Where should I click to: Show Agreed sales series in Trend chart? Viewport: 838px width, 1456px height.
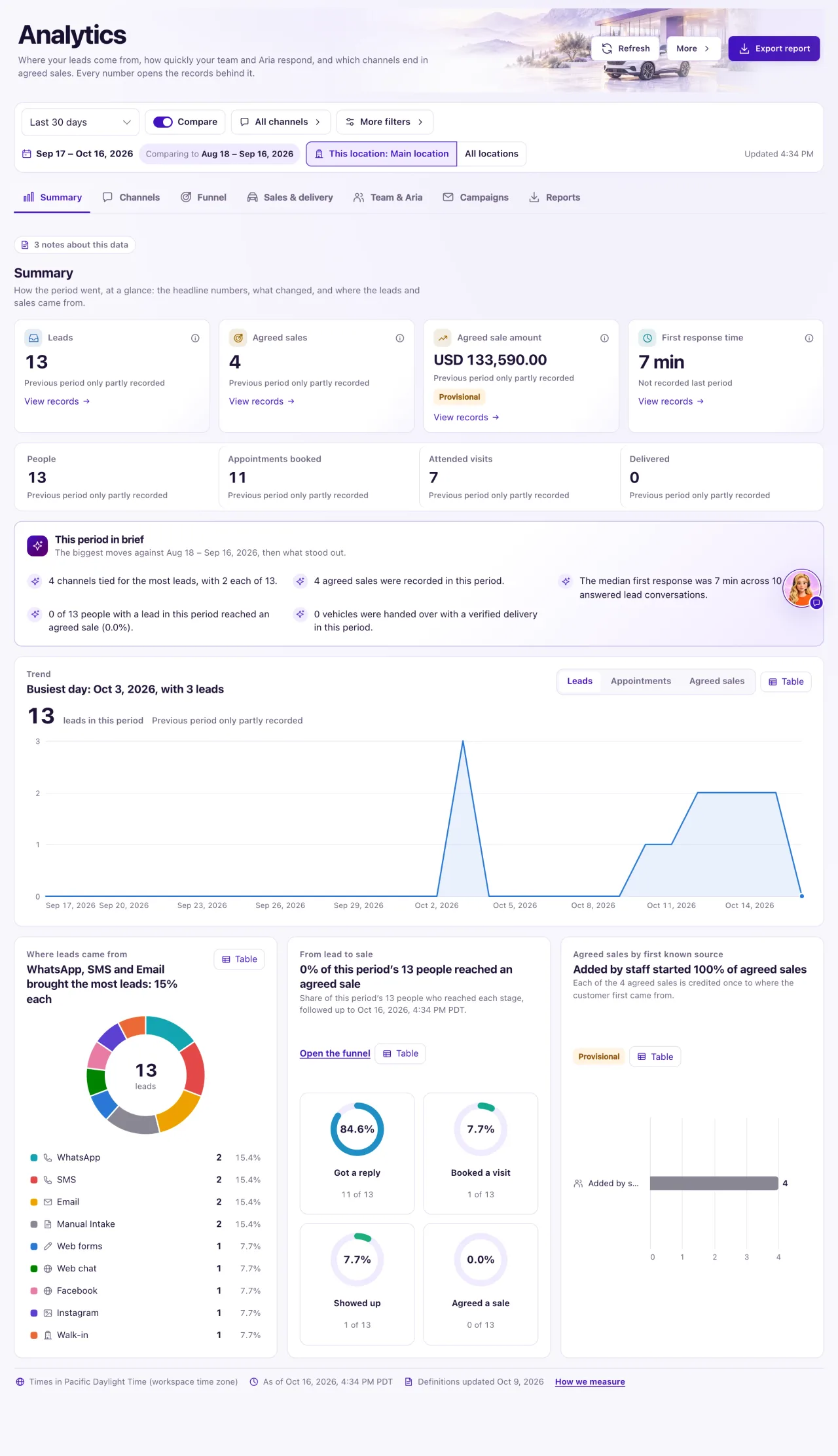click(717, 681)
